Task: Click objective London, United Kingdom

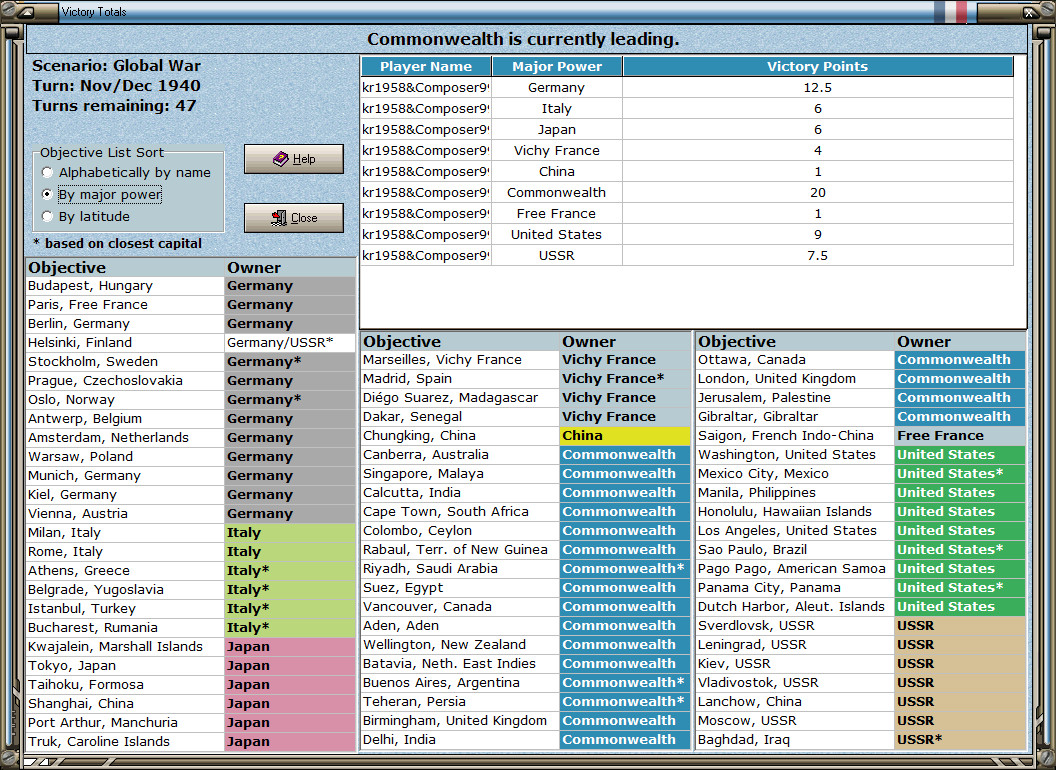Action: coord(795,379)
